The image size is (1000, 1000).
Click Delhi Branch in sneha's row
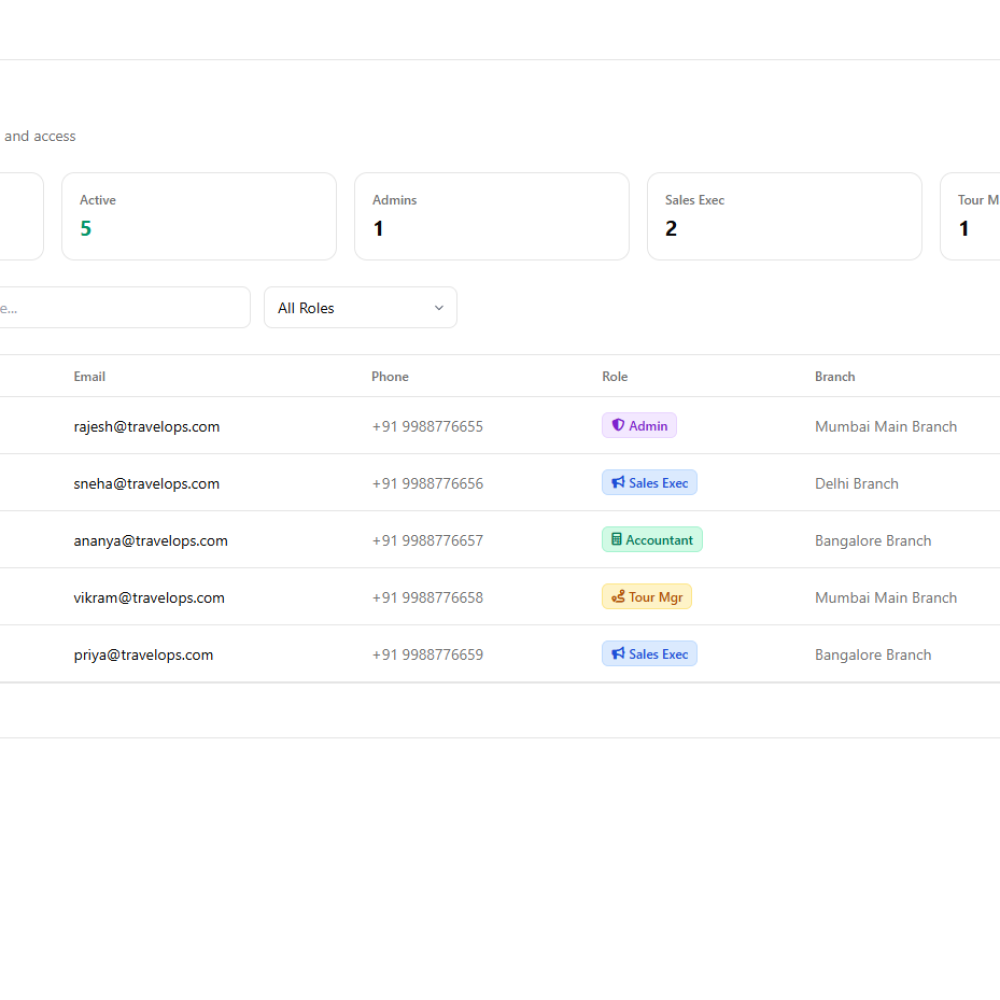click(857, 484)
